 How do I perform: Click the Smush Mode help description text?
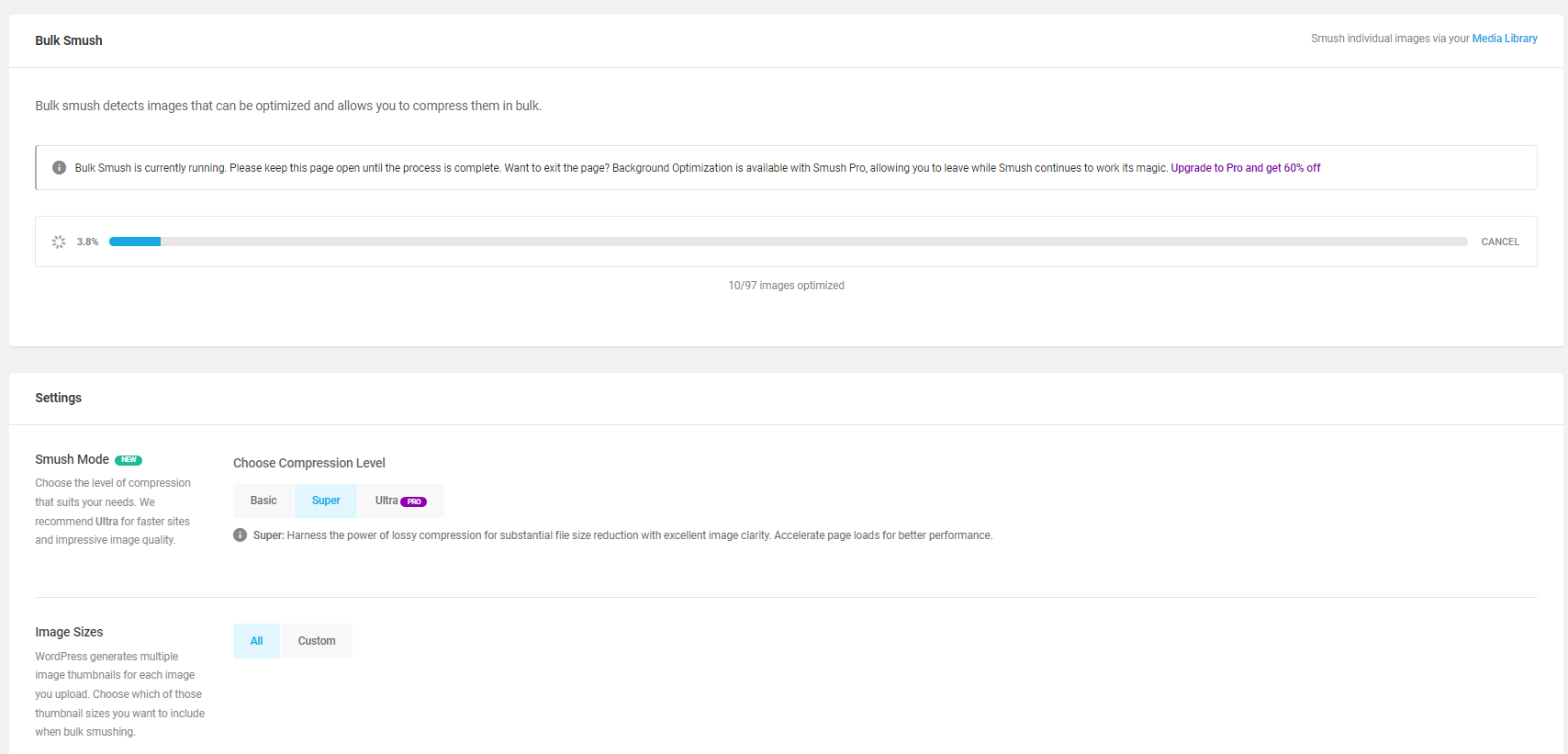pos(113,512)
